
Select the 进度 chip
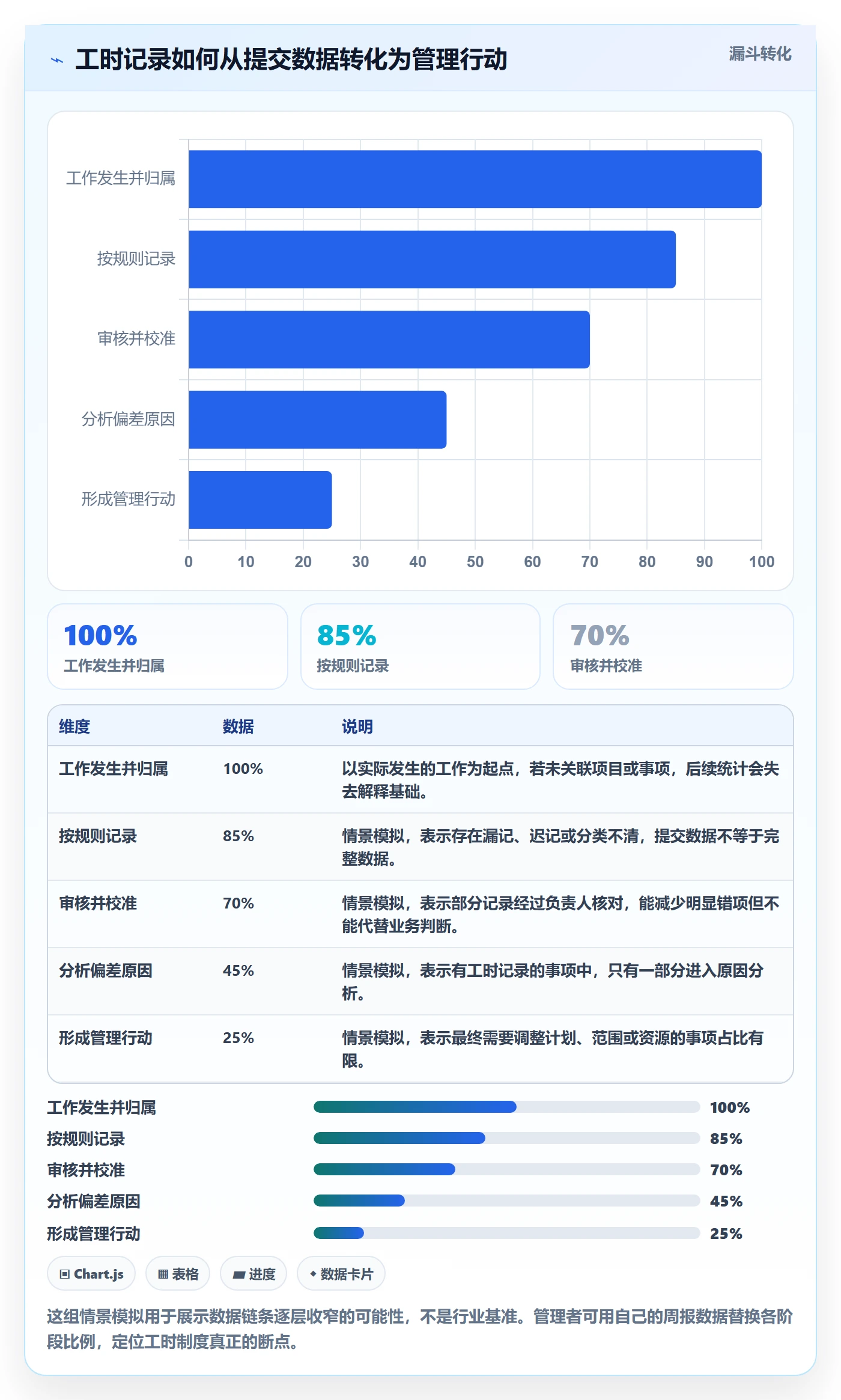(x=254, y=1274)
